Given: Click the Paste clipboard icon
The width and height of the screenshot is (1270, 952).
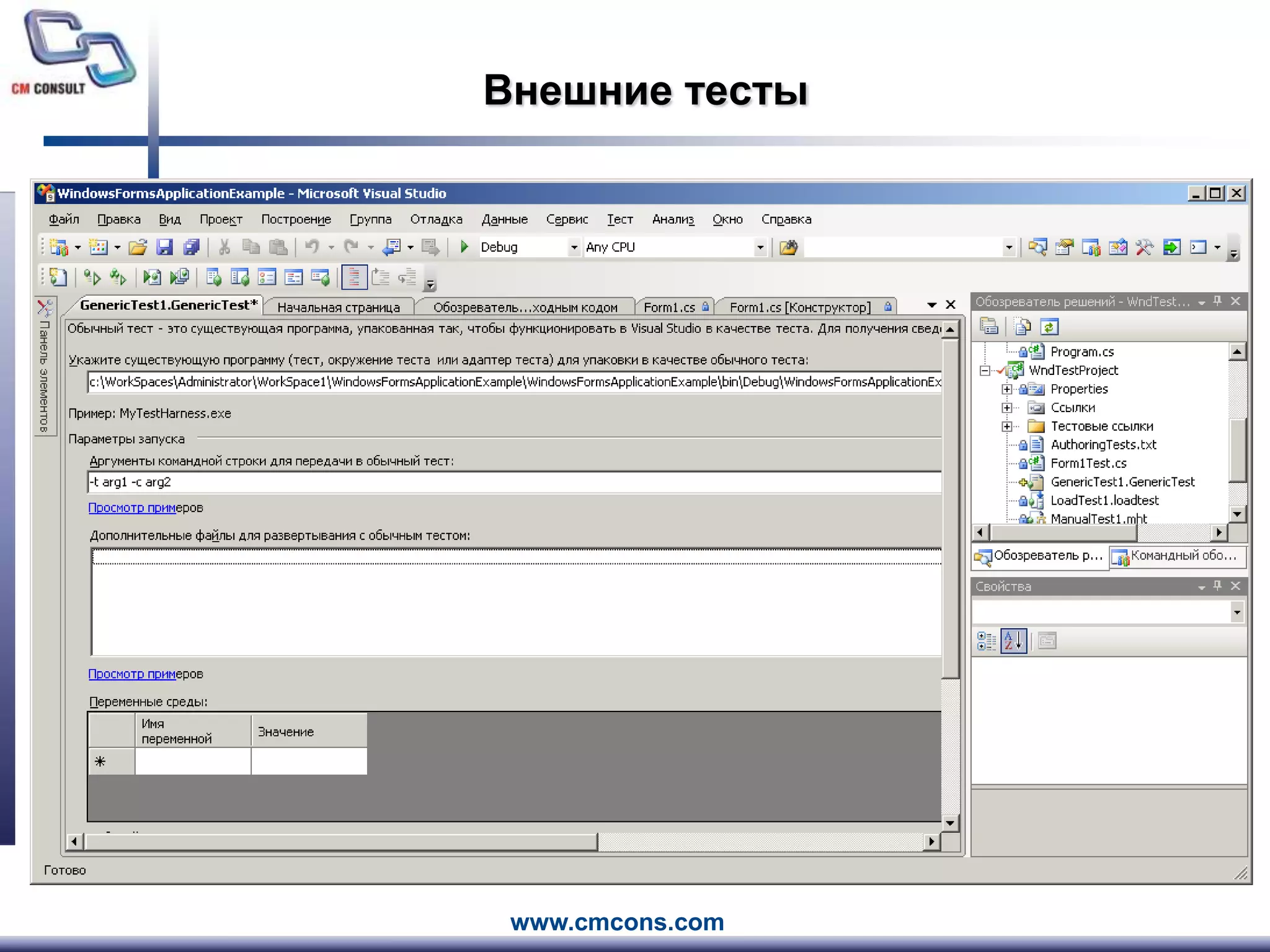Looking at the screenshot, I should pos(278,247).
